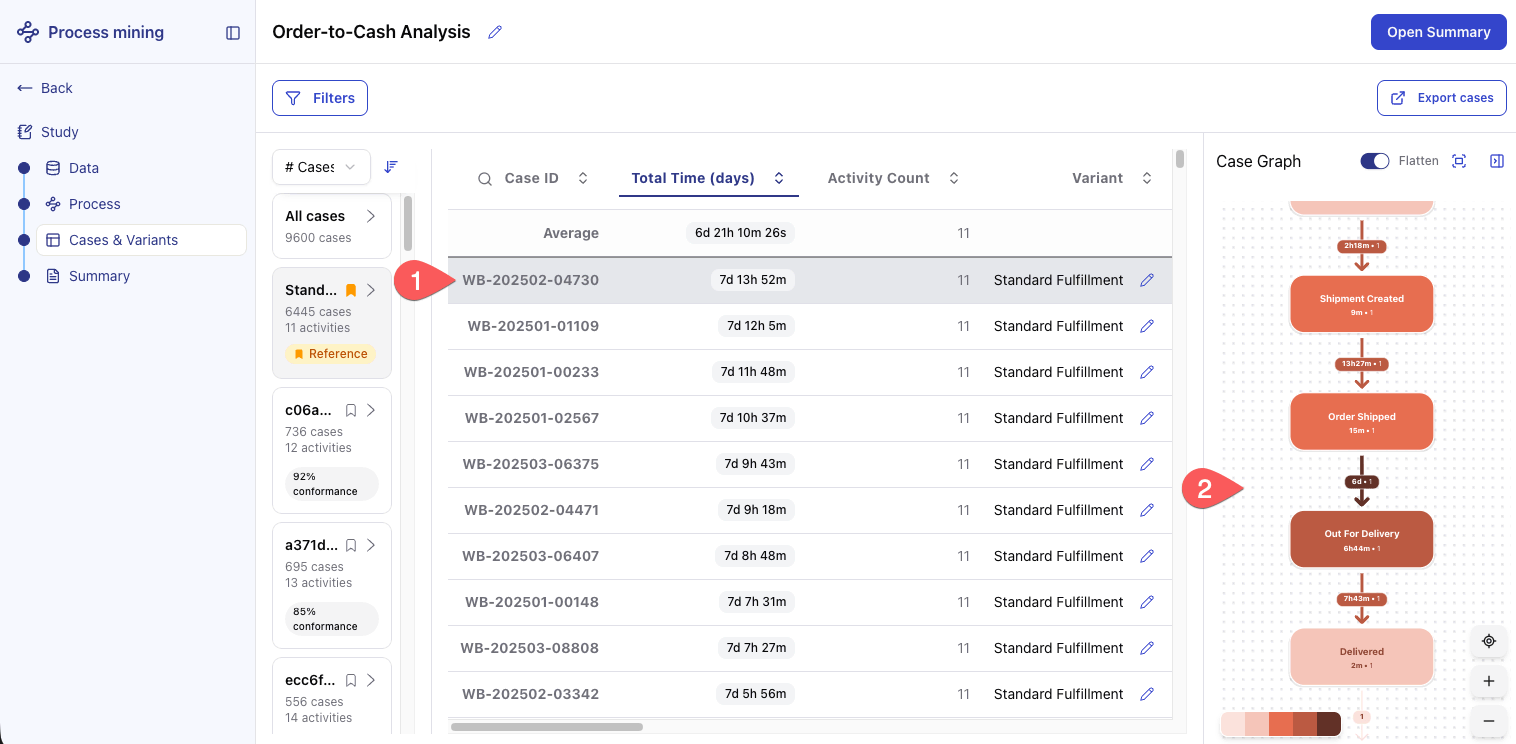Screen dimensions: 1516x744
Task: Fit the Case Graph to screen icon
Action: click(x=1459, y=161)
